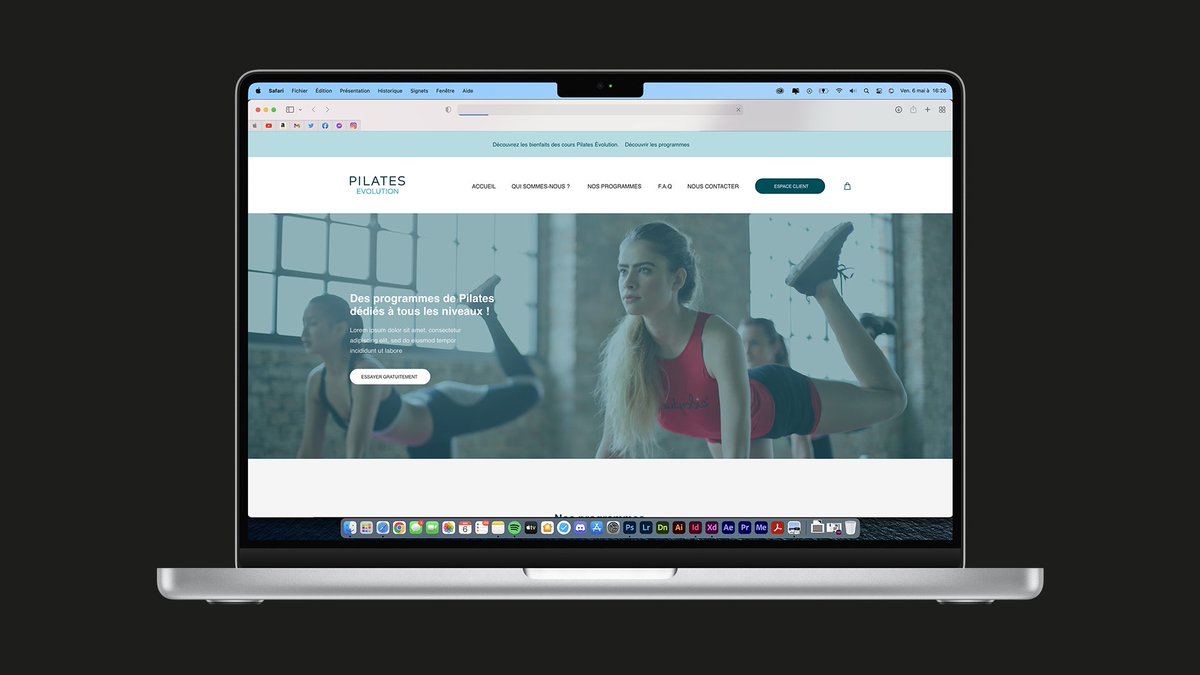
Task: Open Gmail favorite in bookmarks bar
Action: click(x=297, y=126)
